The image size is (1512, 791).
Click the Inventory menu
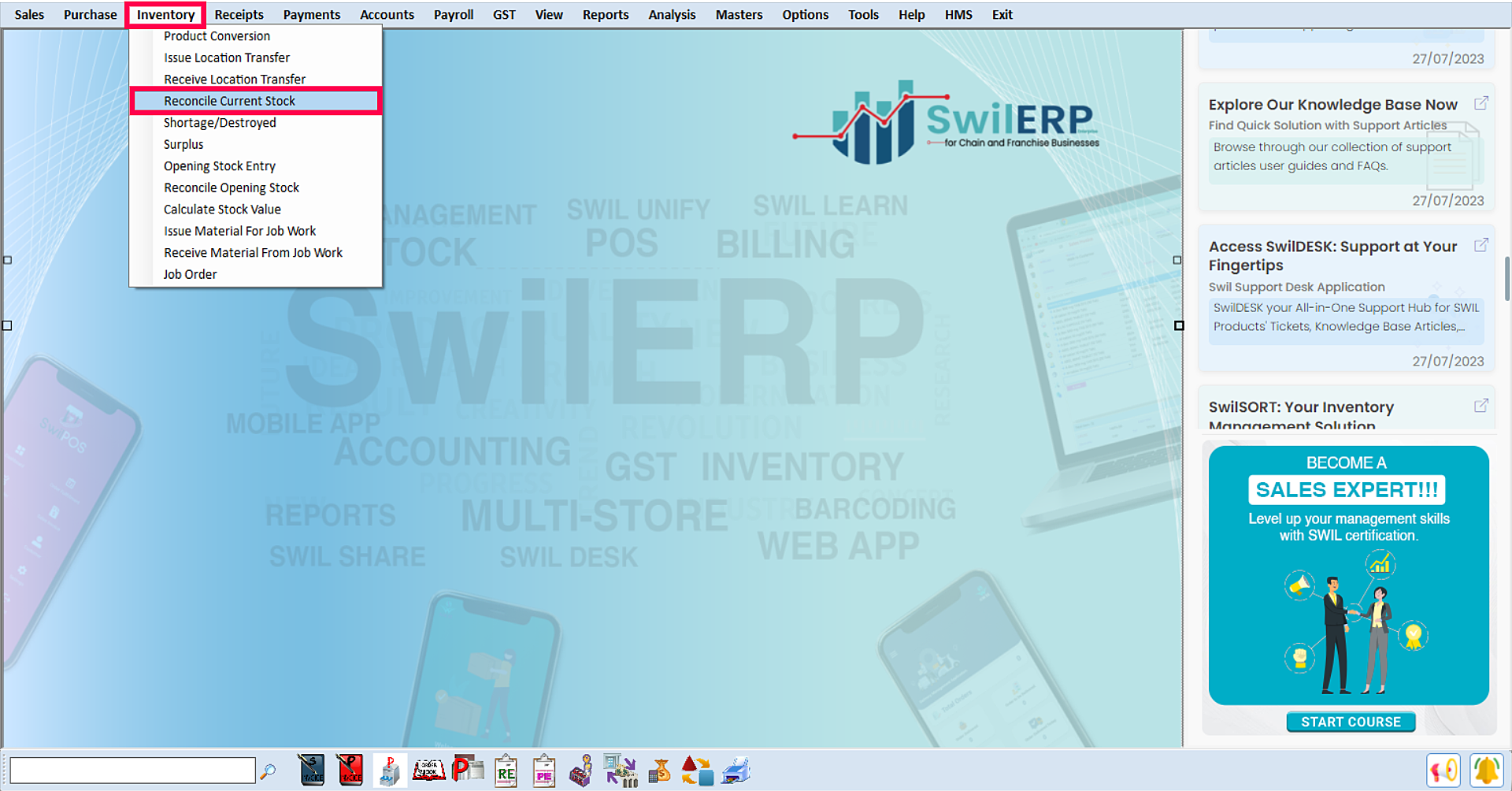point(165,14)
